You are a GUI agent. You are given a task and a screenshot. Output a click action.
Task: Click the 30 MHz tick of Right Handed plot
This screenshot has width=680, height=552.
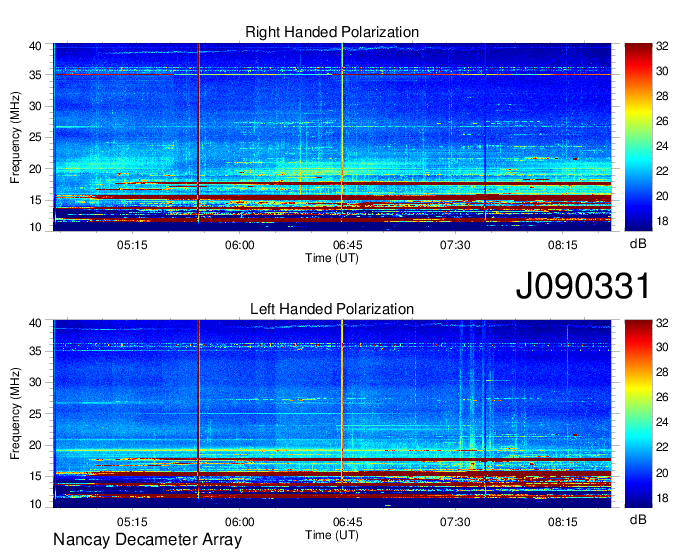point(36,106)
